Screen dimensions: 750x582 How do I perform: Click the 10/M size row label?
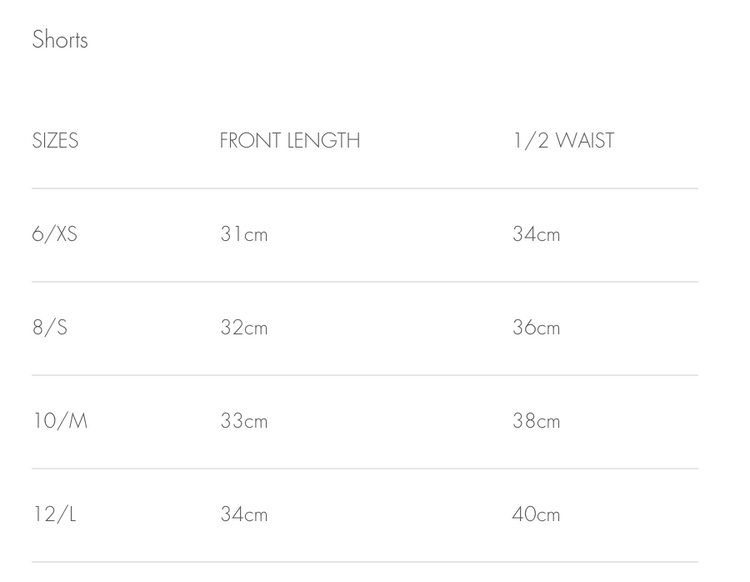coord(60,421)
